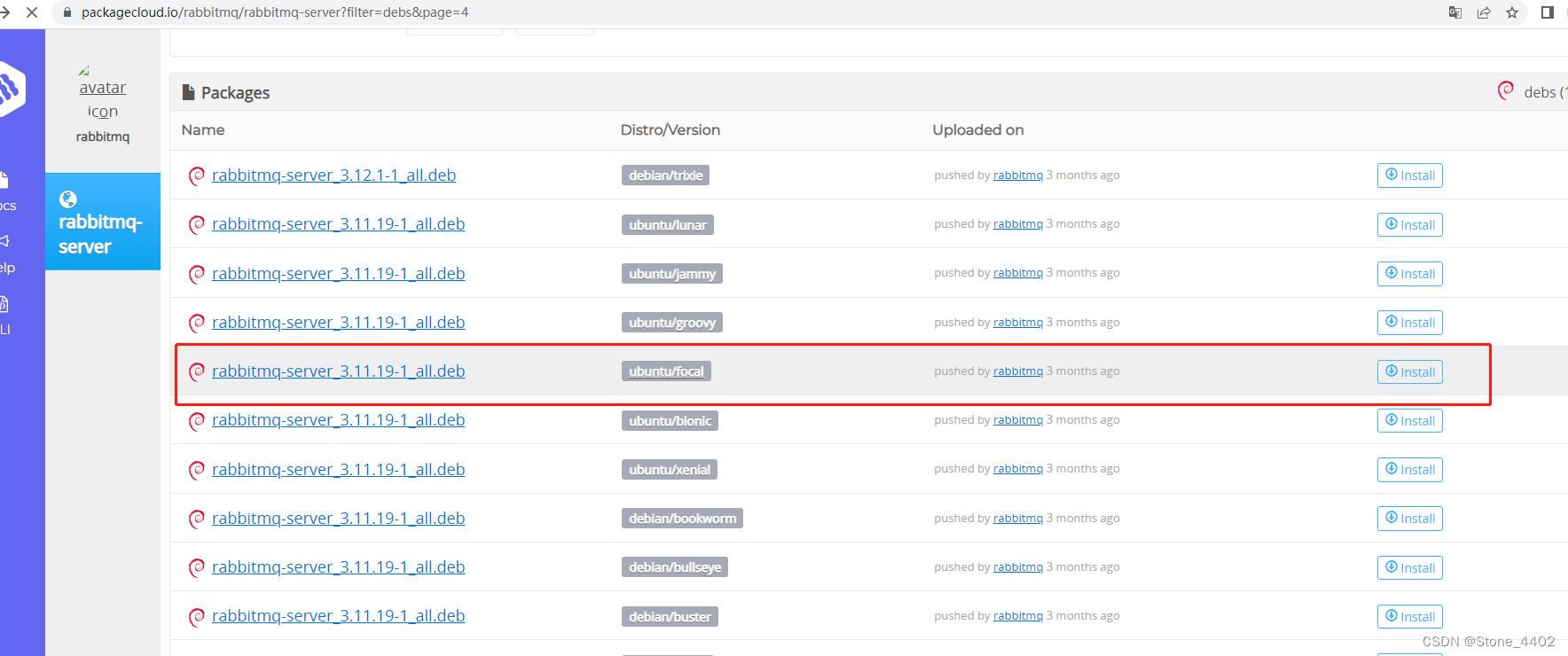Open rabbitmq uploader link in debian/trixie row
The height and width of the screenshot is (656, 1568).
[x=1018, y=176]
